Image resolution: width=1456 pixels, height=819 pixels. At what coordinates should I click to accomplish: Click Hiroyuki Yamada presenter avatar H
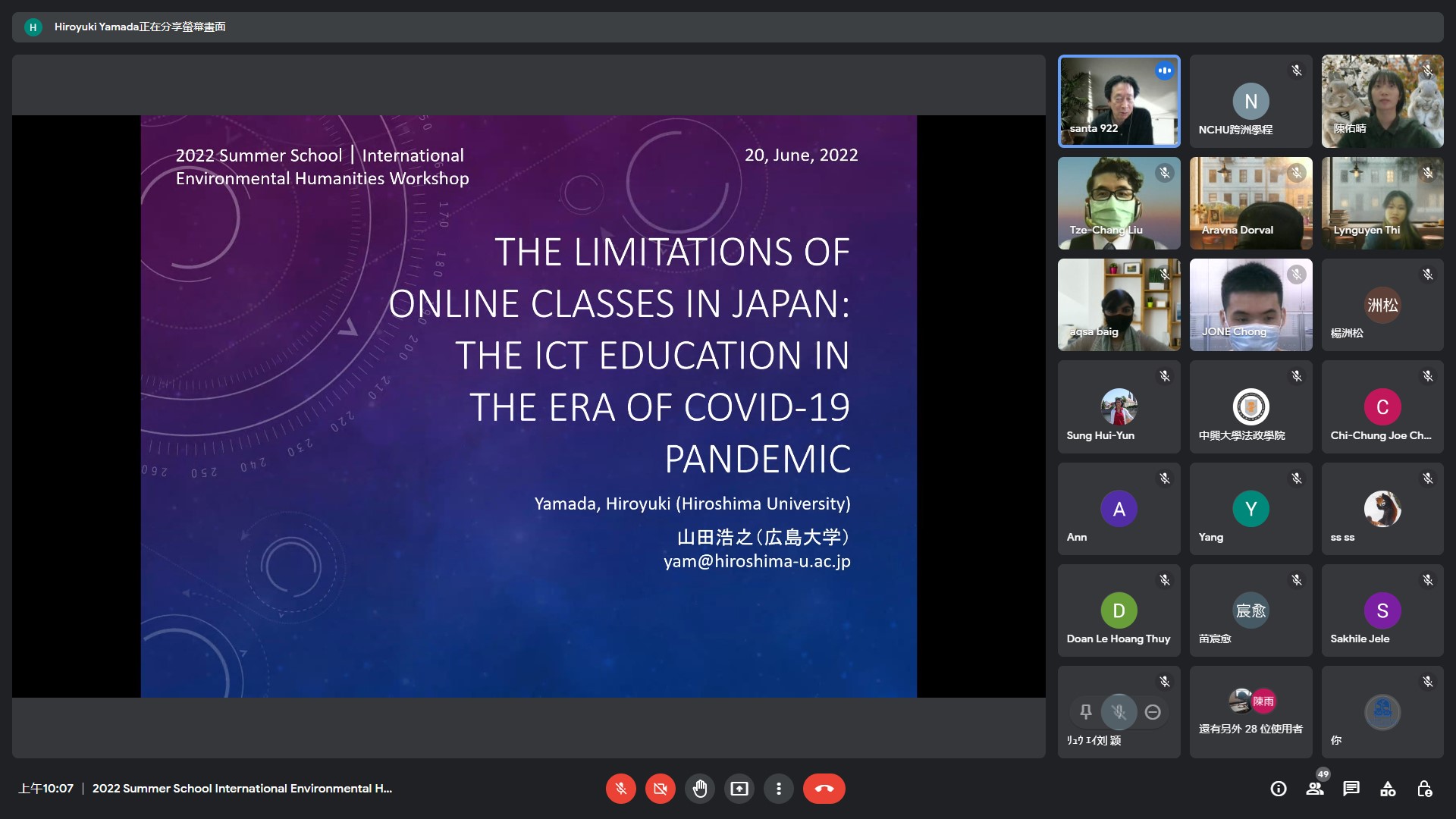click(33, 27)
